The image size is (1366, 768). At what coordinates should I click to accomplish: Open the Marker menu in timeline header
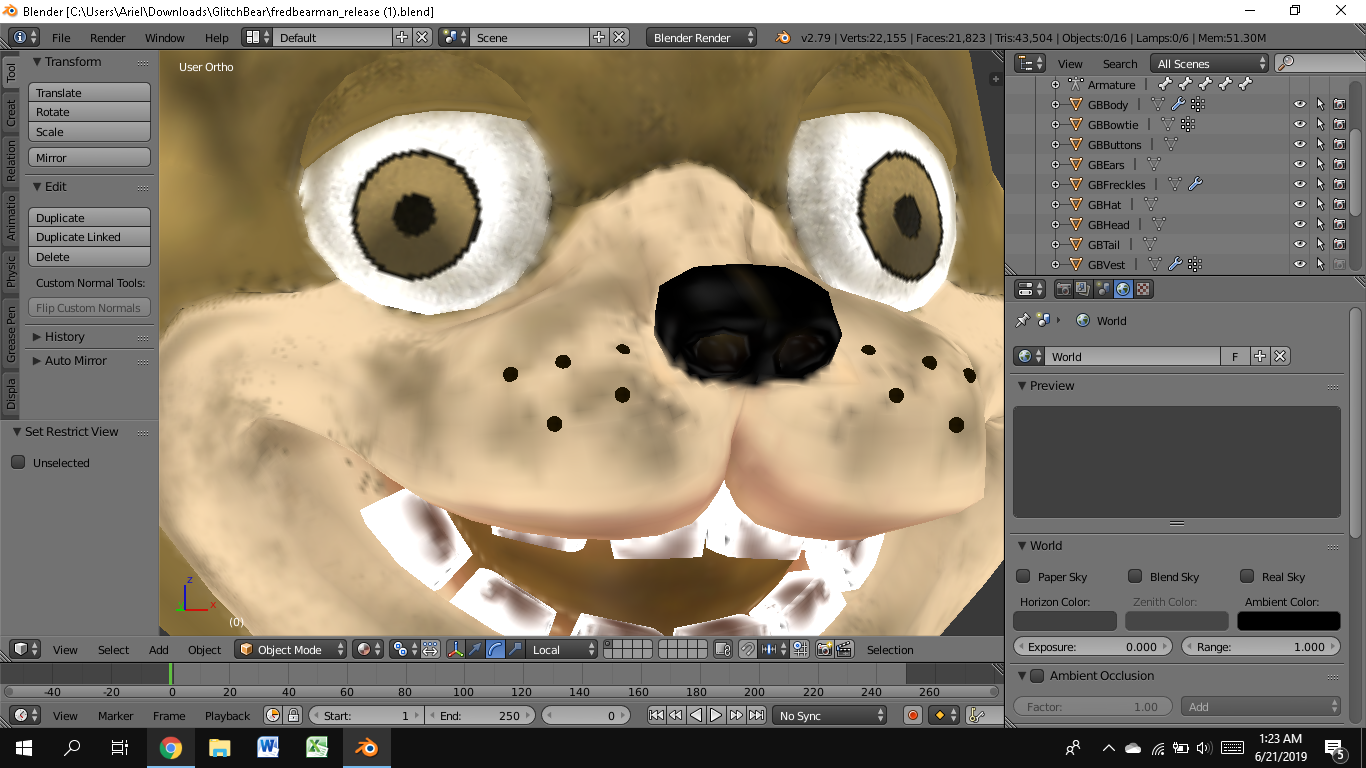coord(116,715)
